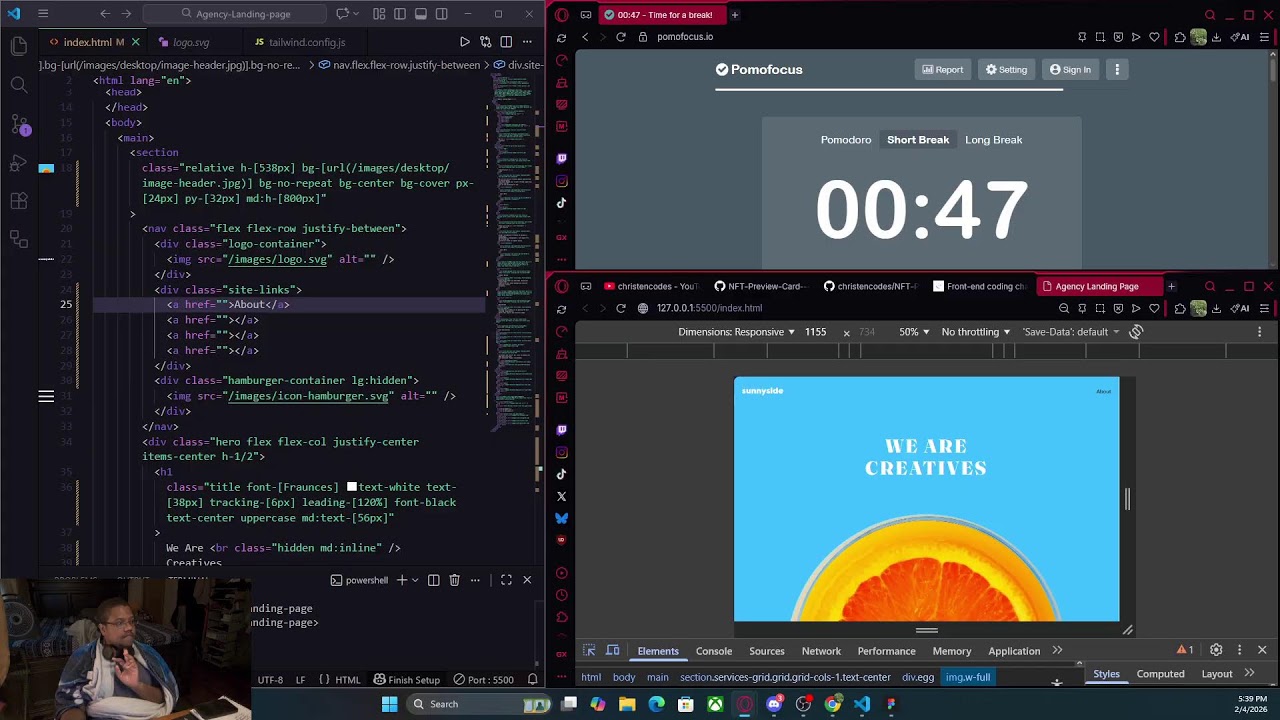Click UTF-8 encoding in status bar

(x=270, y=680)
